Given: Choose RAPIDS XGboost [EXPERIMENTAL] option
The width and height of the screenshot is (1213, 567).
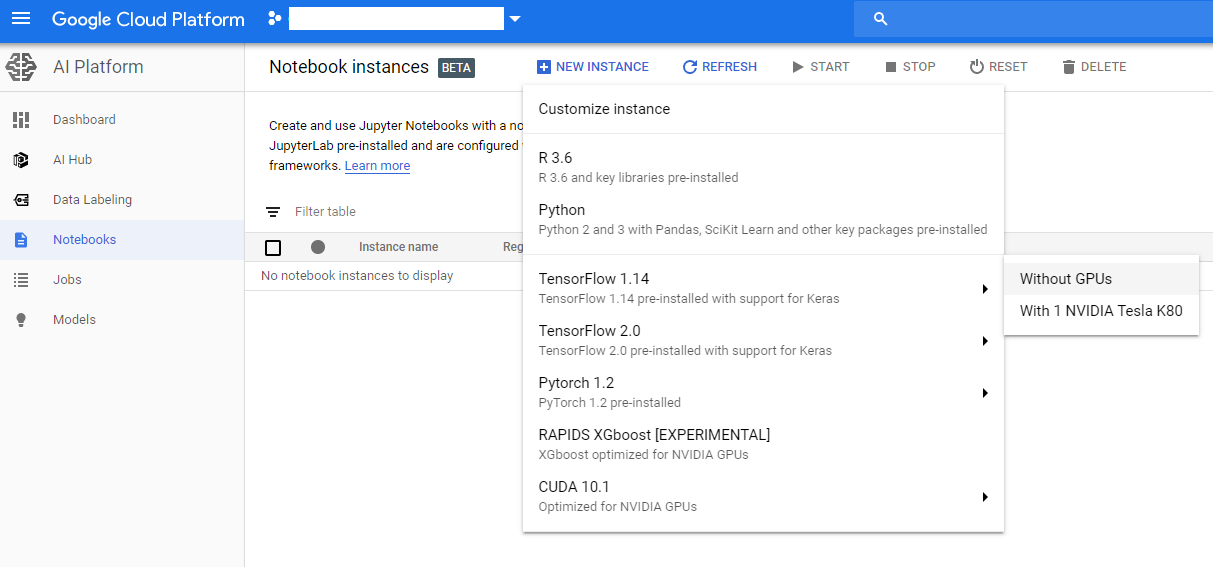Looking at the screenshot, I should 763,444.
